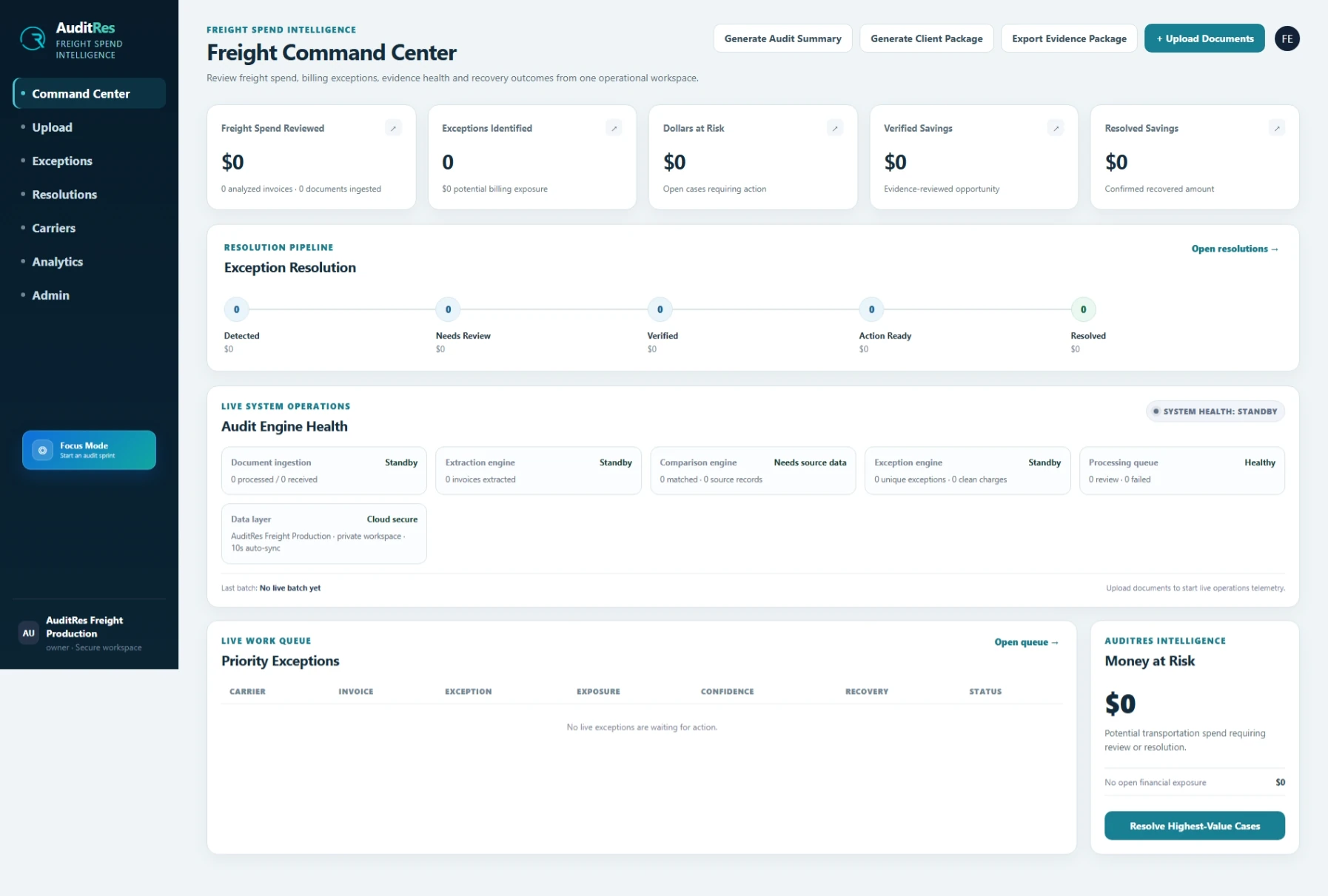Click the Exposure column header
Screen dimensions: 1328x896
click(598, 692)
